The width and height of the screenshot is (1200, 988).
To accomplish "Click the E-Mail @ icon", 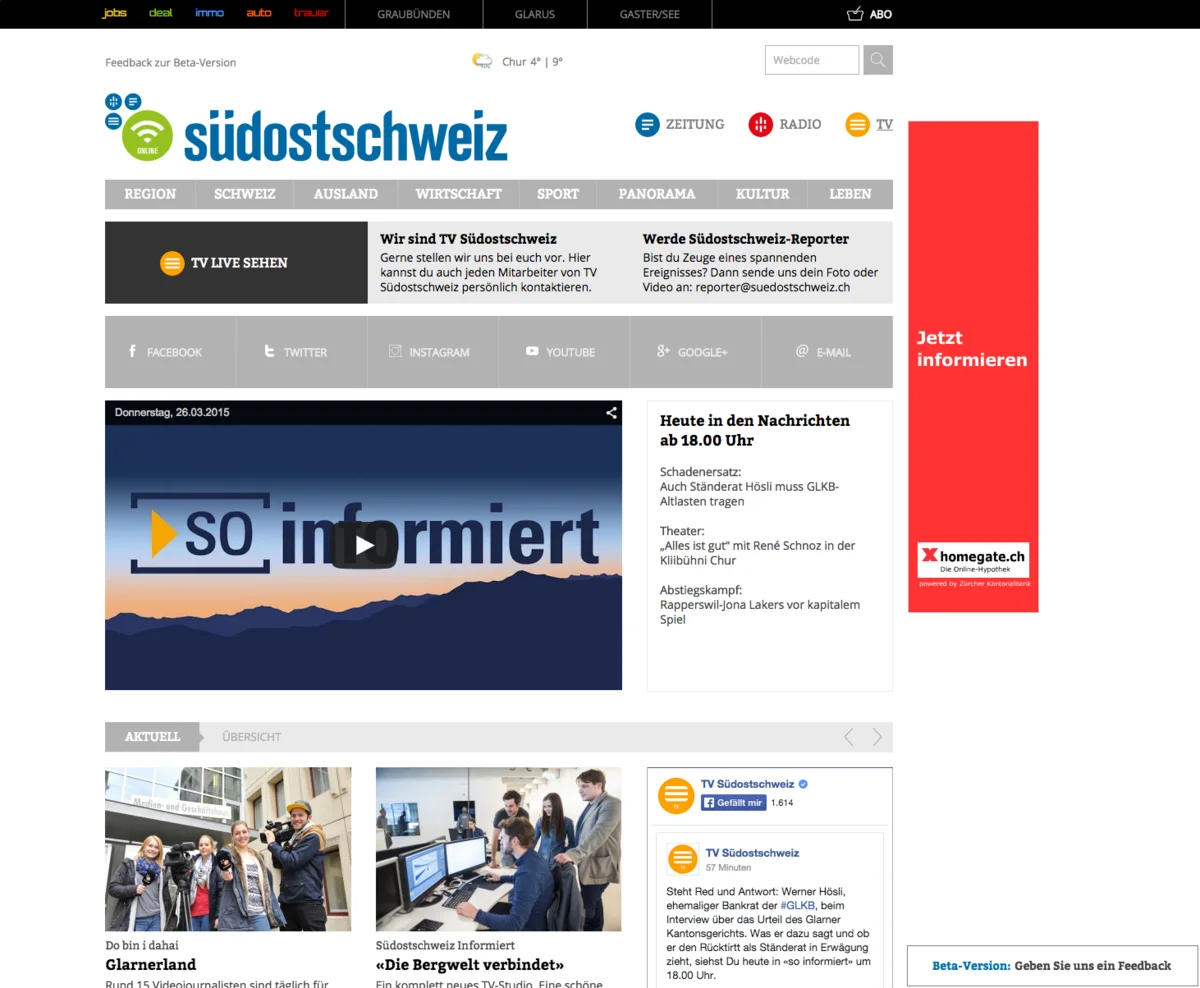I will pos(802,351).
